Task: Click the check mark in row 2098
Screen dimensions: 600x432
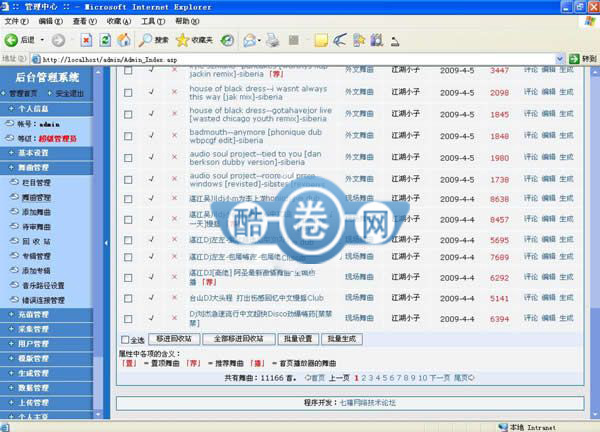Action: coord(152,92)
